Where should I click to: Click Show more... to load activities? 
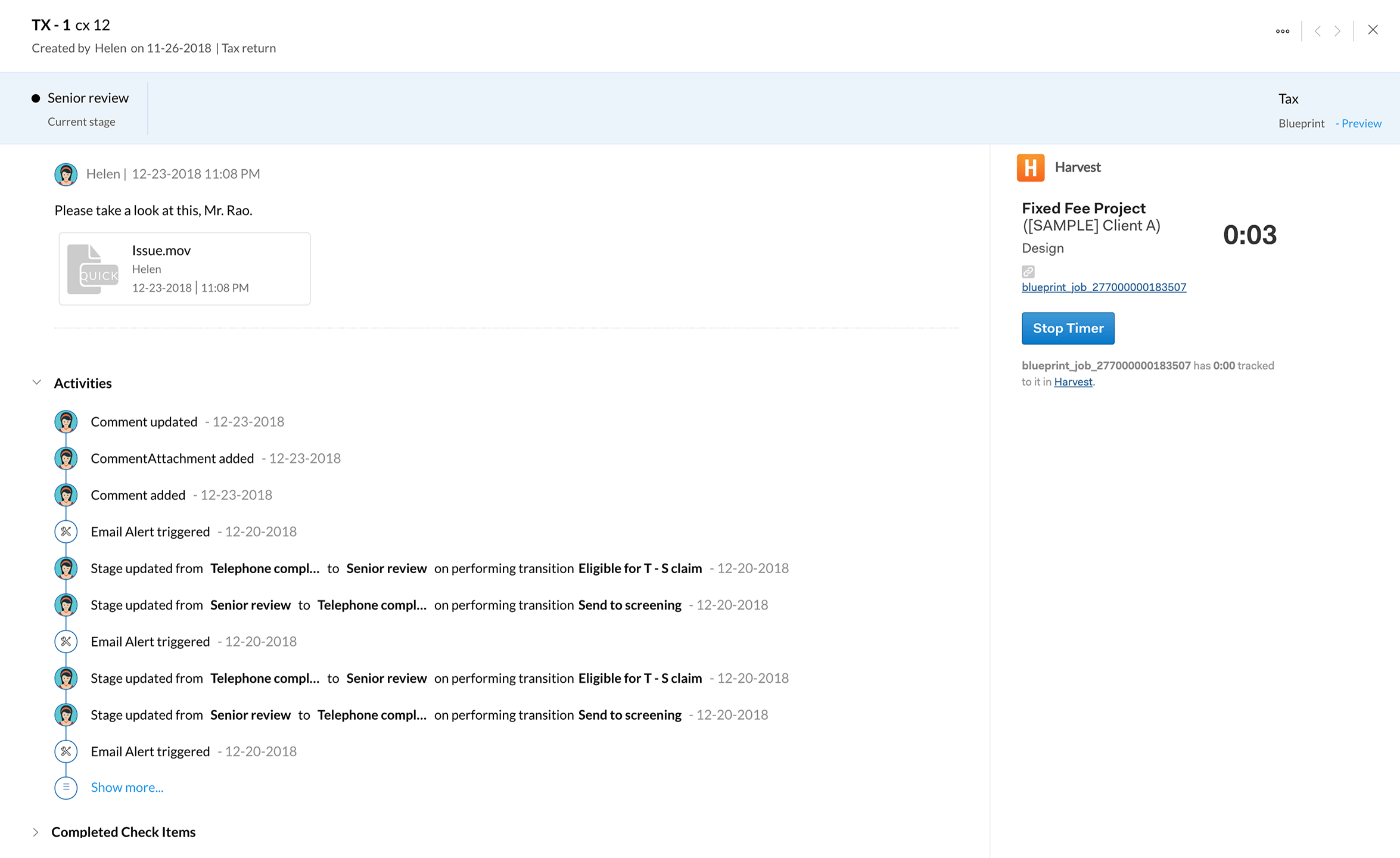click(127, 788)
